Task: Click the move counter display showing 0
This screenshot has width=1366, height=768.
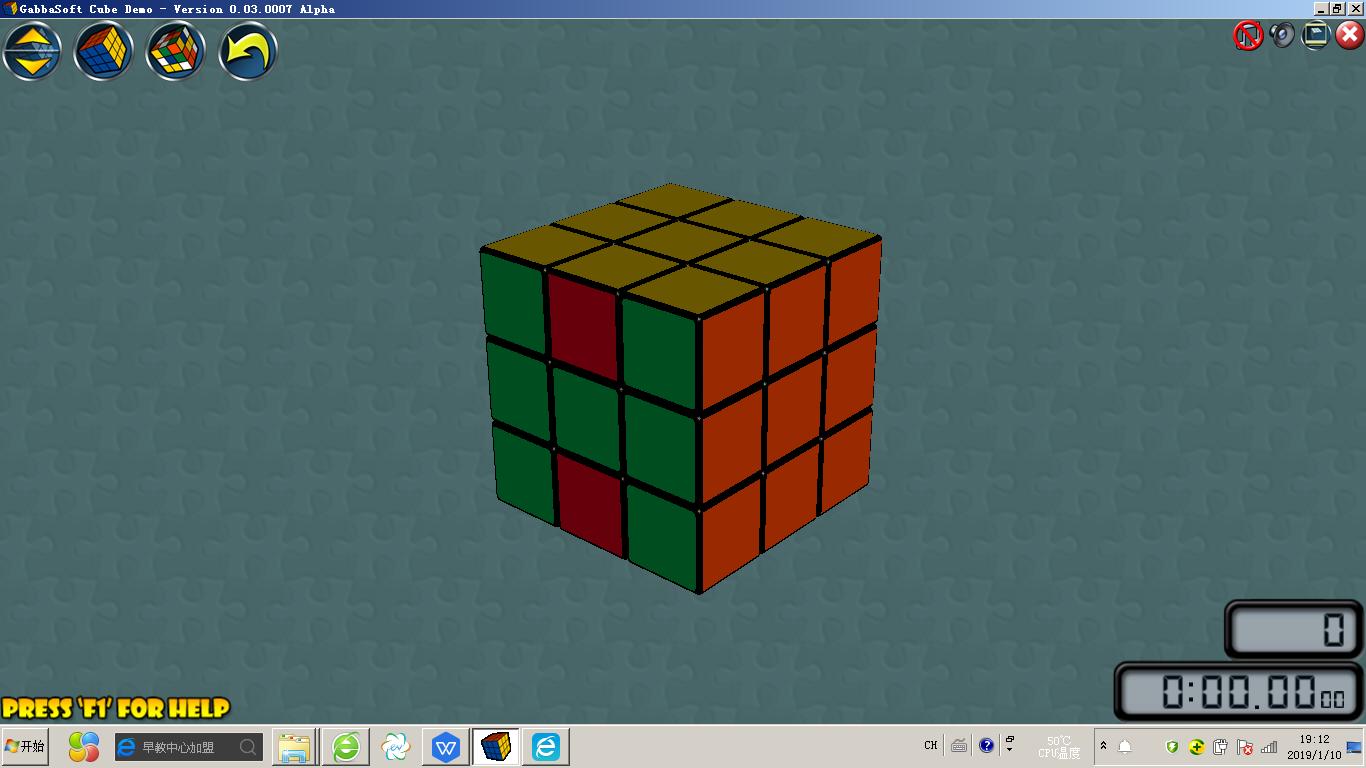Action: [x=1294, y=630]
